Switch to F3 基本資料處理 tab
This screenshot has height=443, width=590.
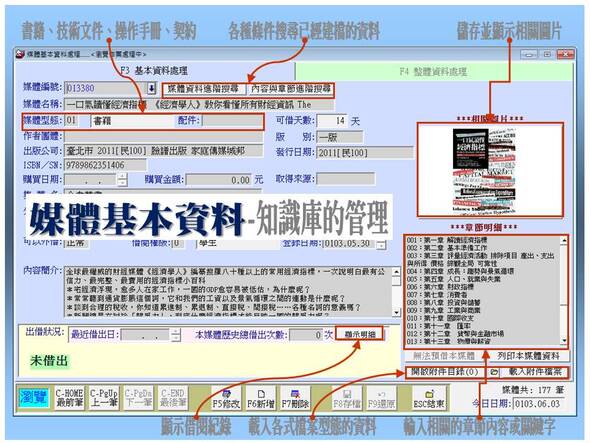point(155,71)
